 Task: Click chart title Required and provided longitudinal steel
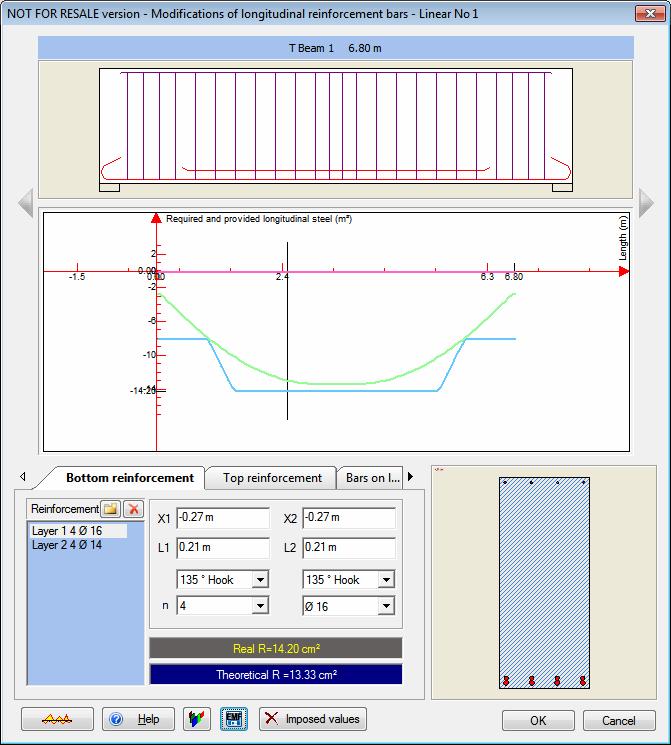[x=259, y=219]
